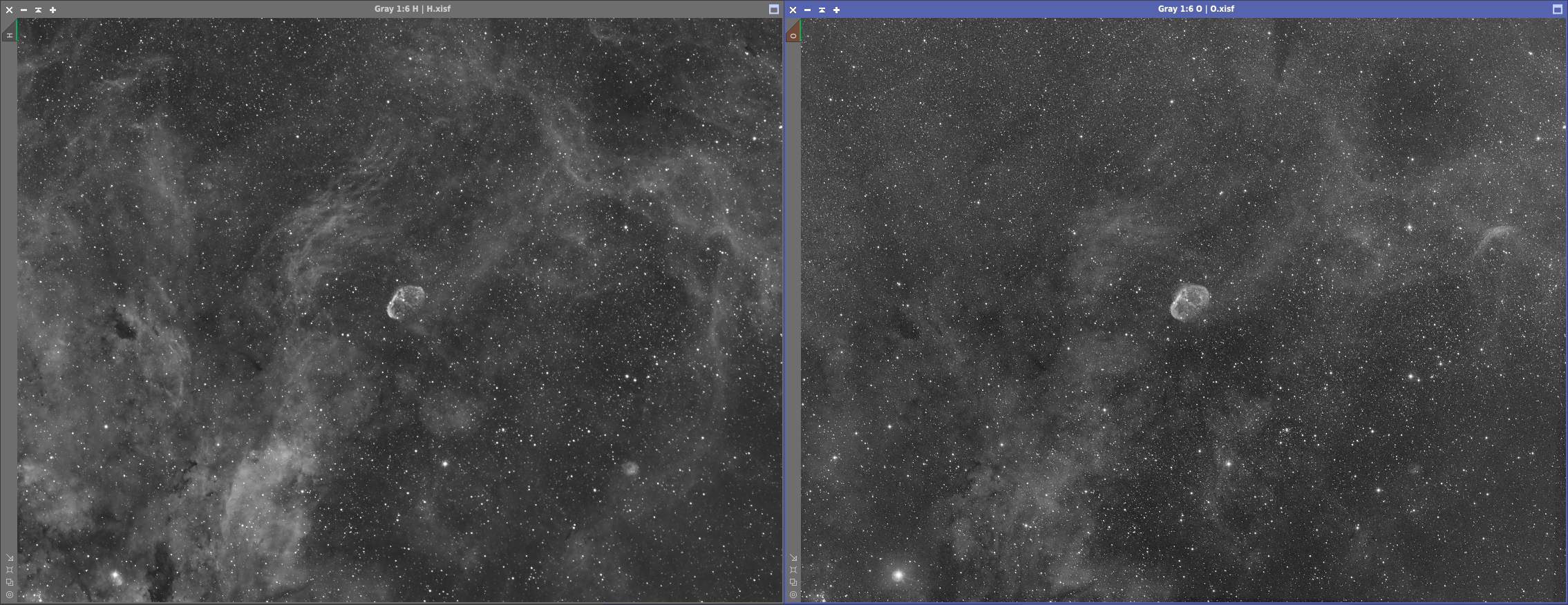Viewport: 1568px width, 605px height.
Task: Iconize the H.xisf window with minus button
Action: coord(23,10)
